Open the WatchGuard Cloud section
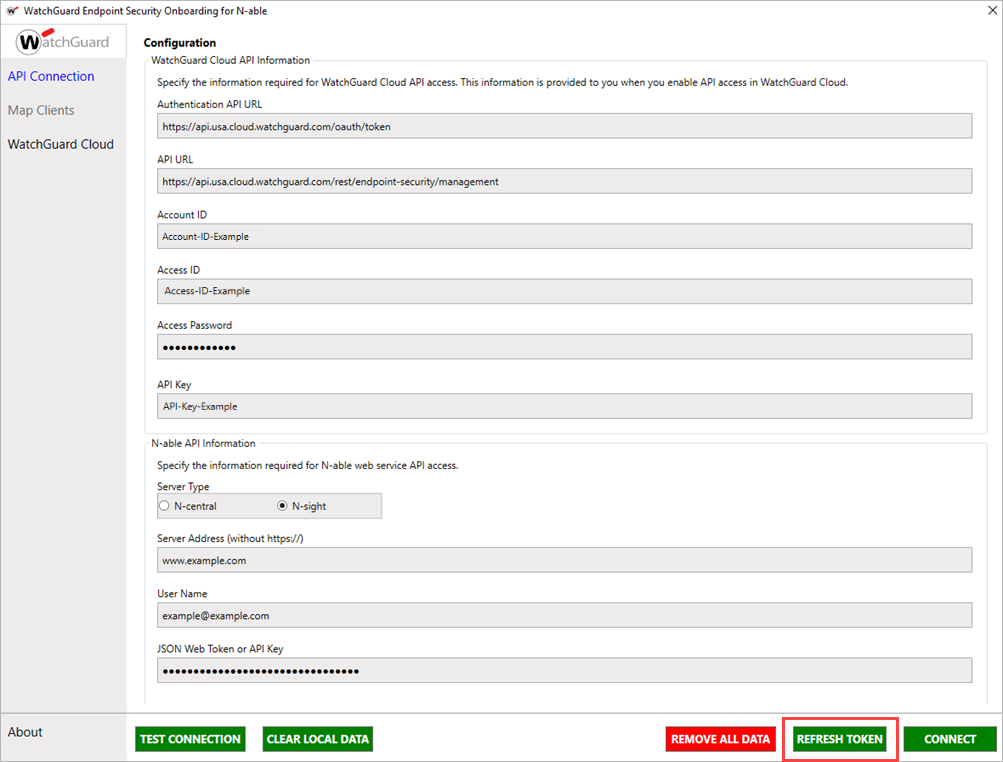 60,144
